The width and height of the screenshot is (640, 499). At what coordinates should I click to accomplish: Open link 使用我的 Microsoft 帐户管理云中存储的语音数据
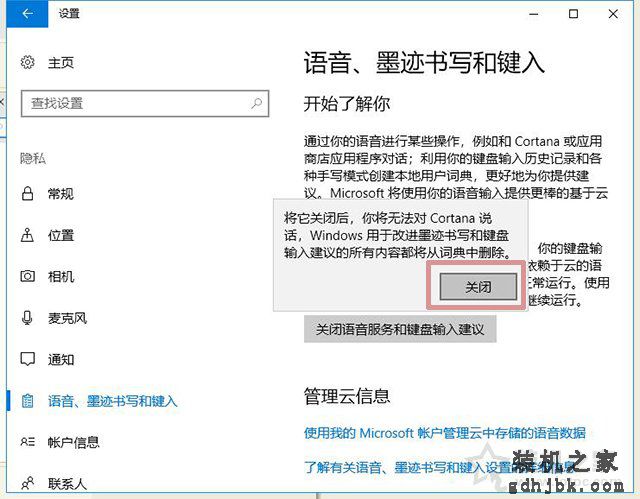444,433
